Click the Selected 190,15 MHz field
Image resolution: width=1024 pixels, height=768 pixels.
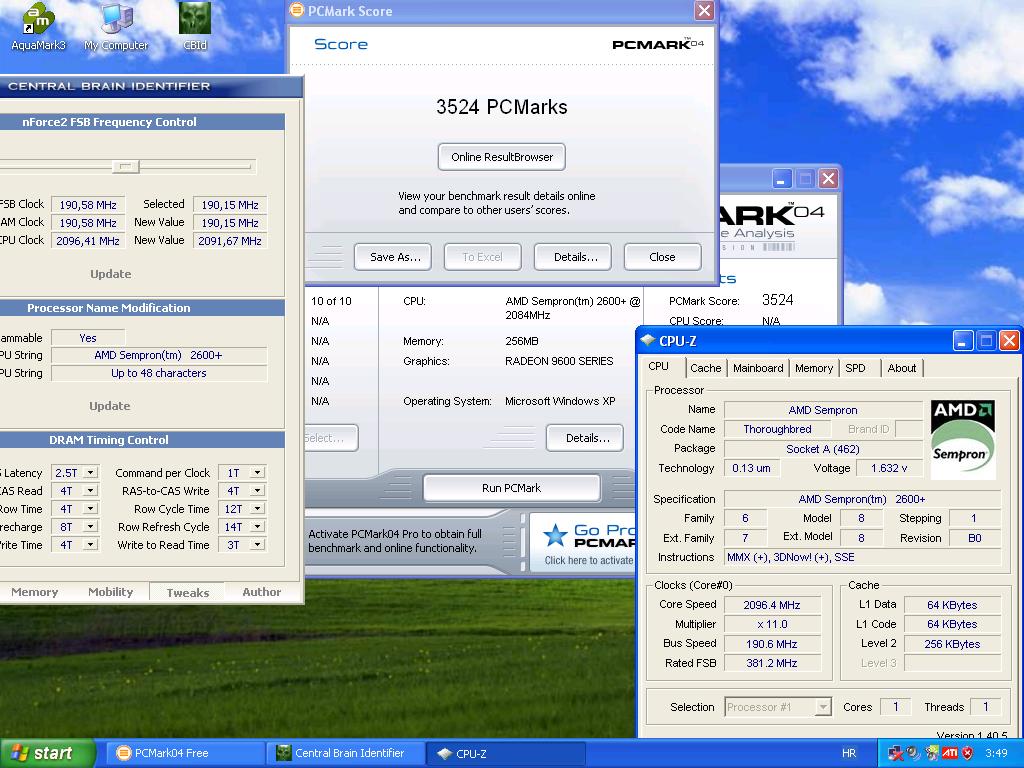pos(230,204)
